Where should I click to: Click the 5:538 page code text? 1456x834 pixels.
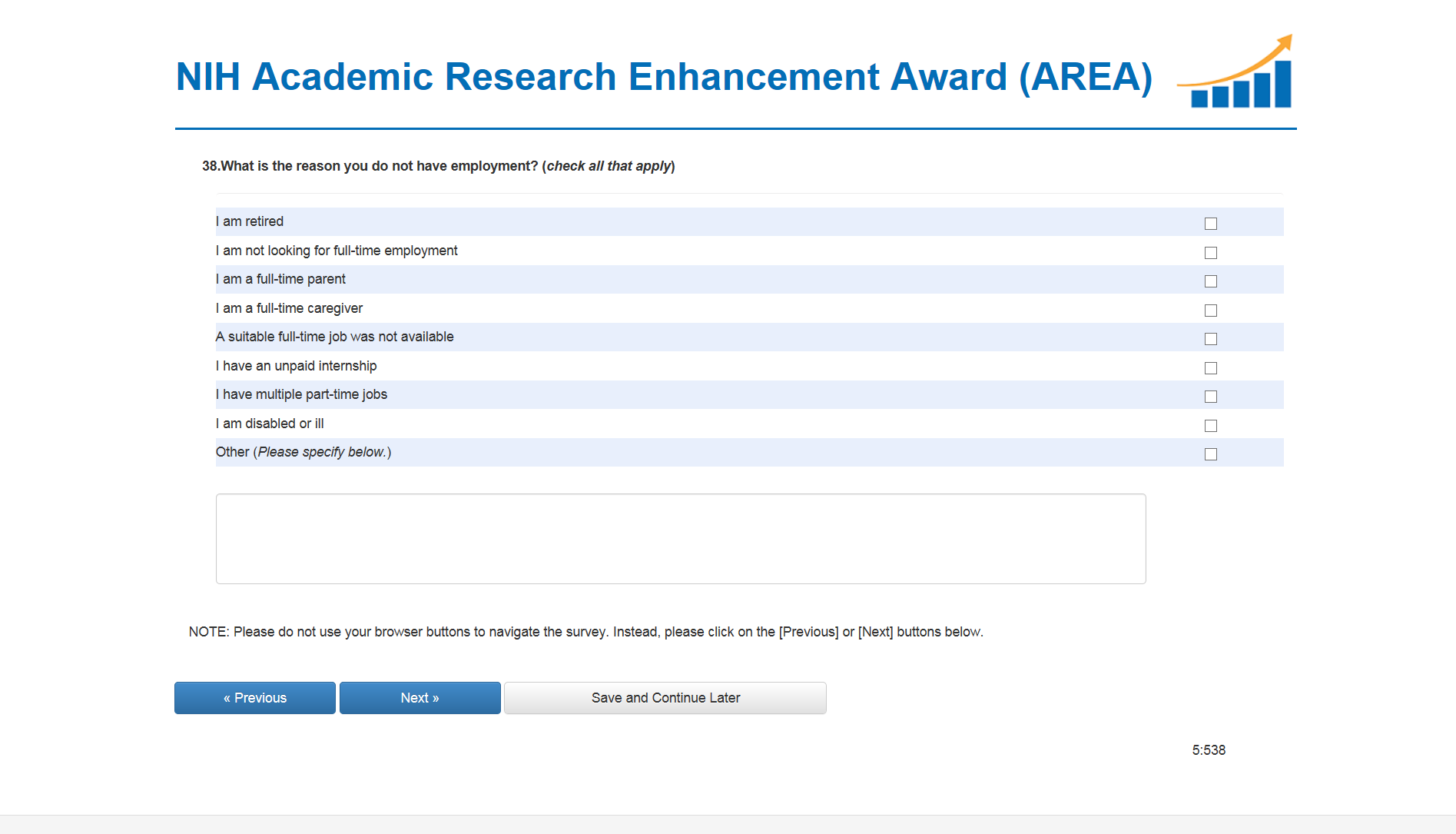click(1209, 750)
